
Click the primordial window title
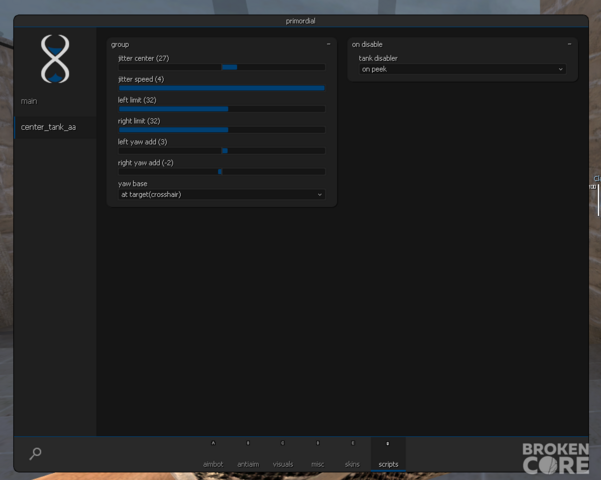tap(300, 21)
